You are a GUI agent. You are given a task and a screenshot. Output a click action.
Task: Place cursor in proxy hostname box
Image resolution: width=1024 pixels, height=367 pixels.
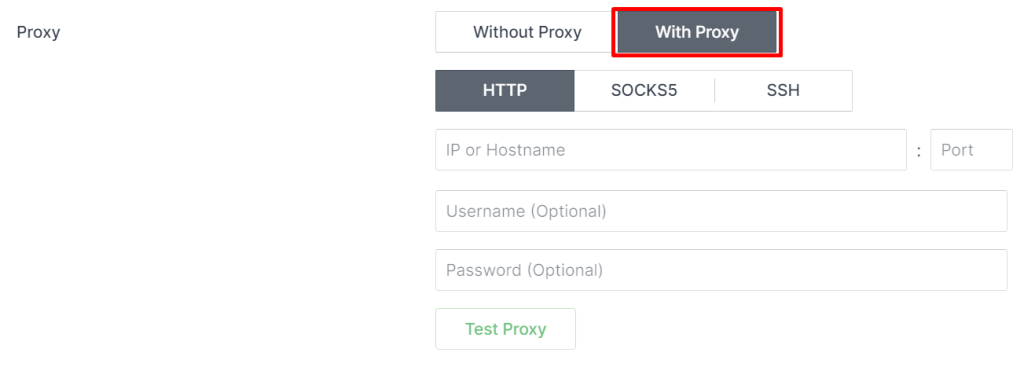671,150
